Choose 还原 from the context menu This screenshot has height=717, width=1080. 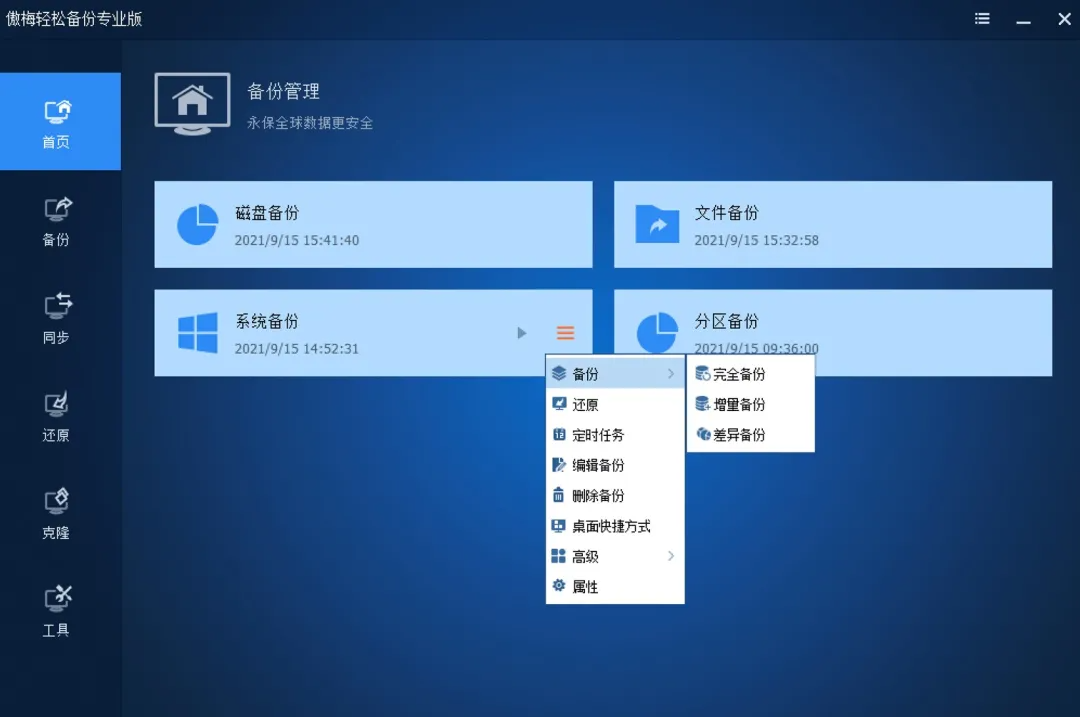[615, 404]
